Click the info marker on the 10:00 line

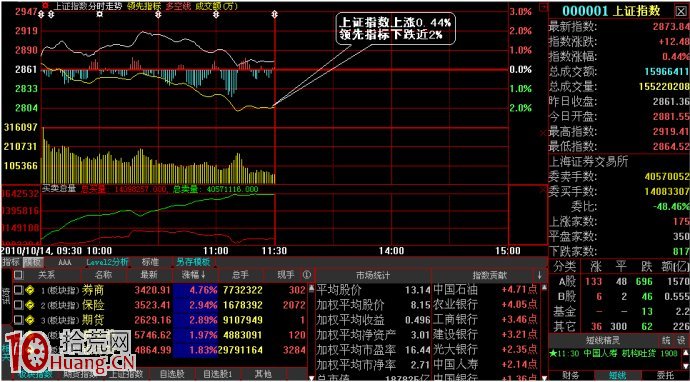(x=100, y=15)
